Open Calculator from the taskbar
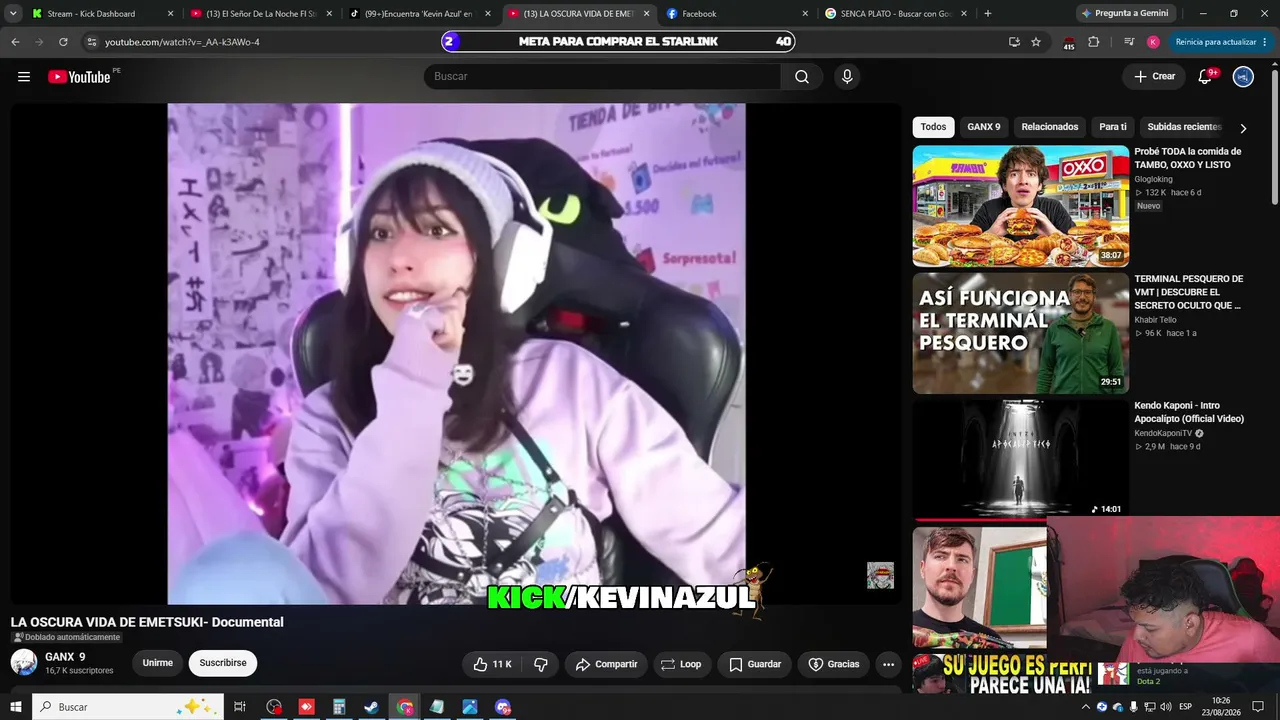Image resolution: width=1280 pixels, height=720 pixels. pyautogui.click(x=339, y=707)
